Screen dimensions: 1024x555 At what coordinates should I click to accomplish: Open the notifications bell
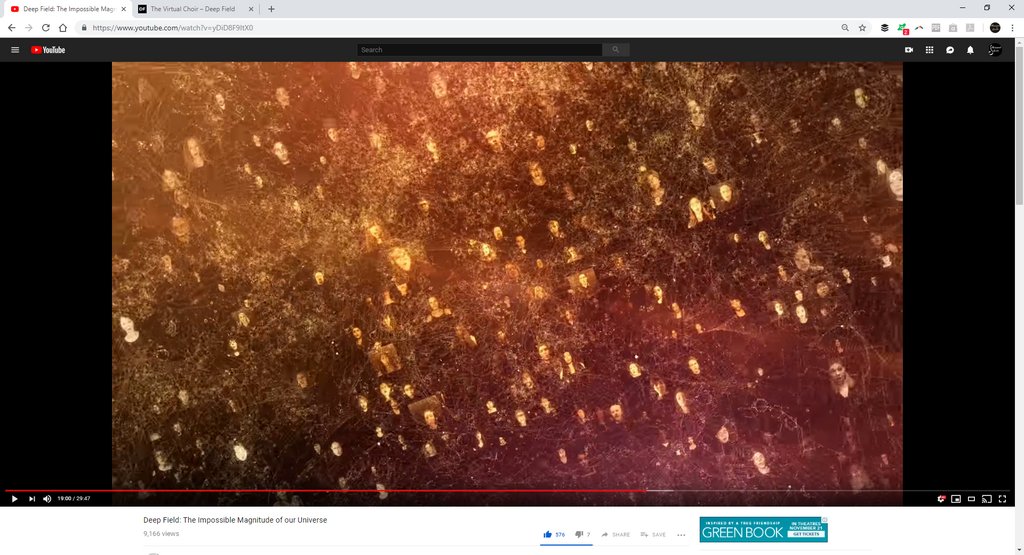point(970,50)
